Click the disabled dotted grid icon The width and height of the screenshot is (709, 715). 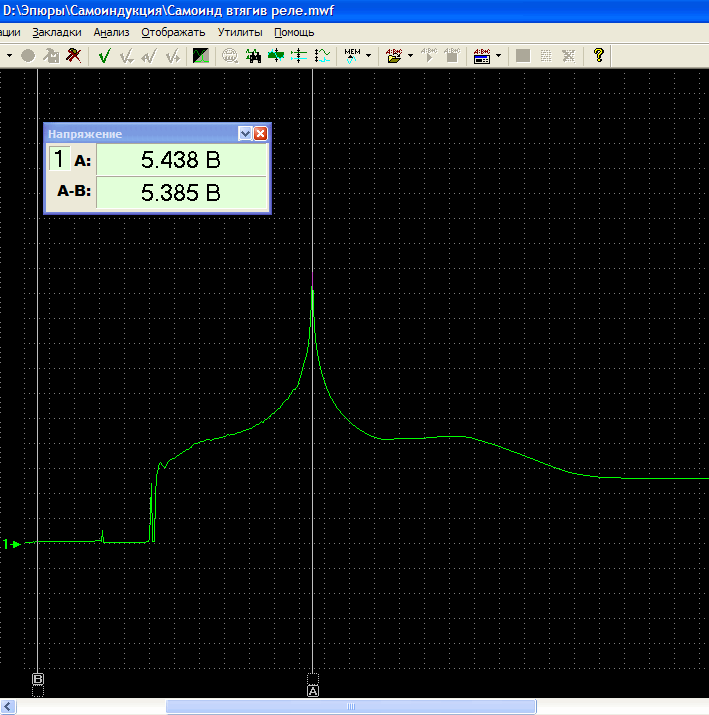coord(546,56)
